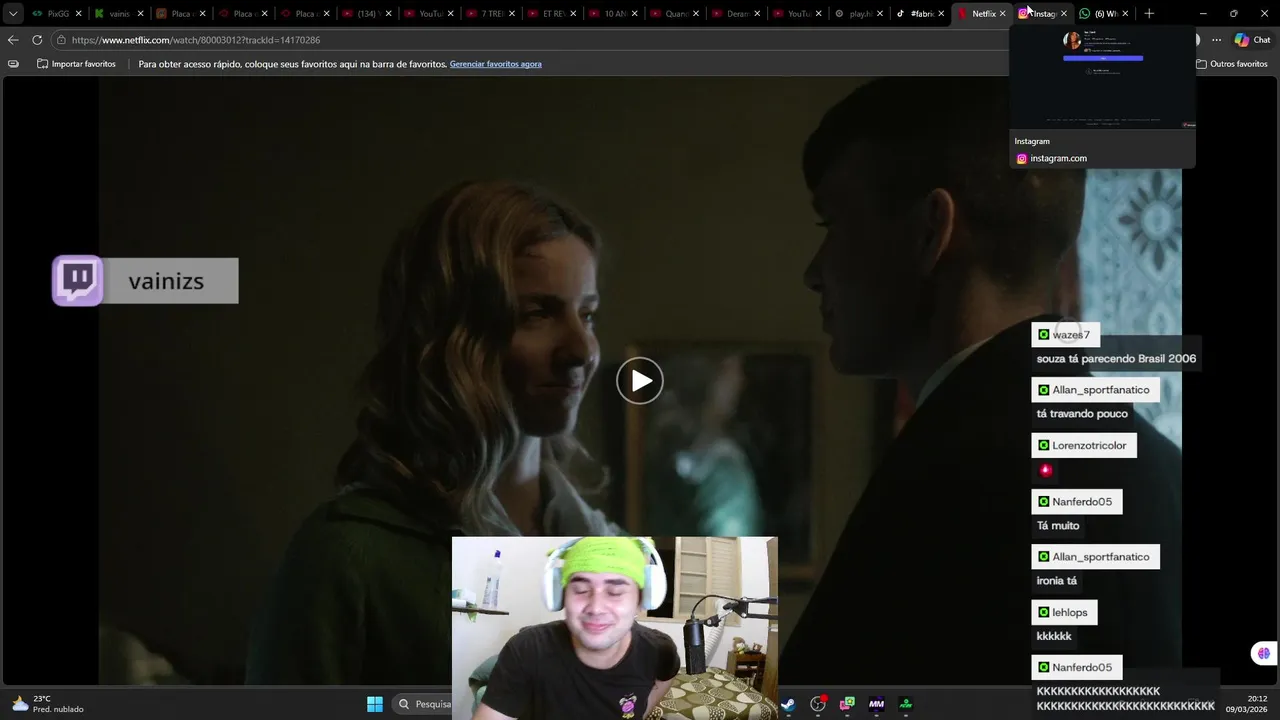Click the red emote under Lorenzotricolor

coord(1046,470)
